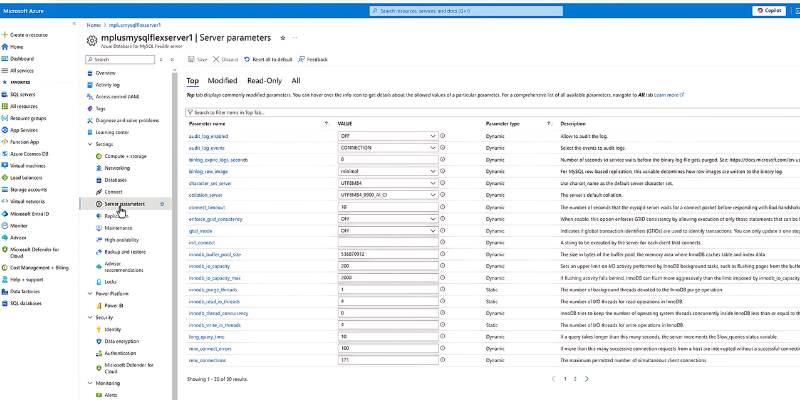Click the Copilot button

(769, 11)
